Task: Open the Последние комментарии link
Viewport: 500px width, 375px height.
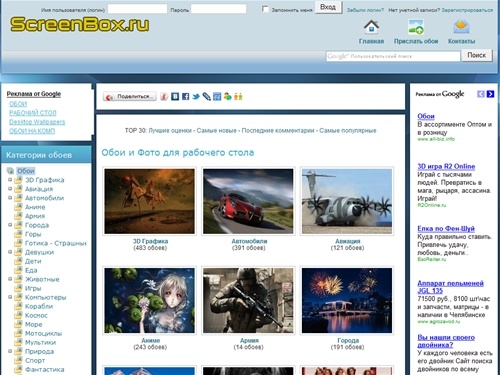Action: (278, 130)
